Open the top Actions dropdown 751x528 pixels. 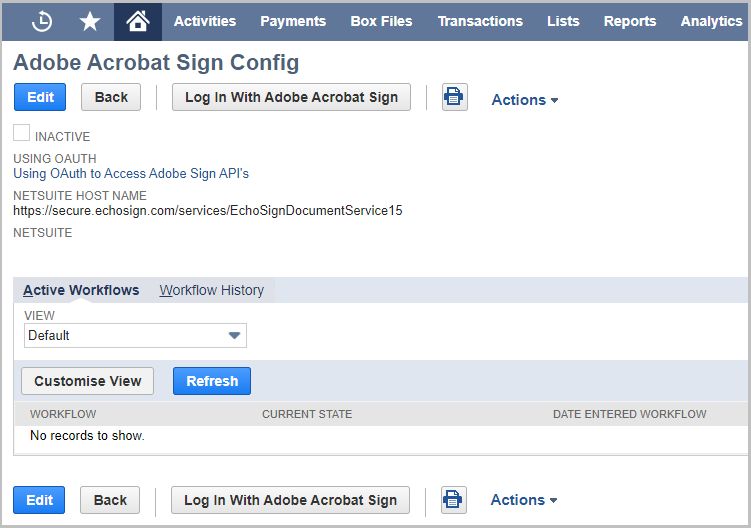[525, 100]
